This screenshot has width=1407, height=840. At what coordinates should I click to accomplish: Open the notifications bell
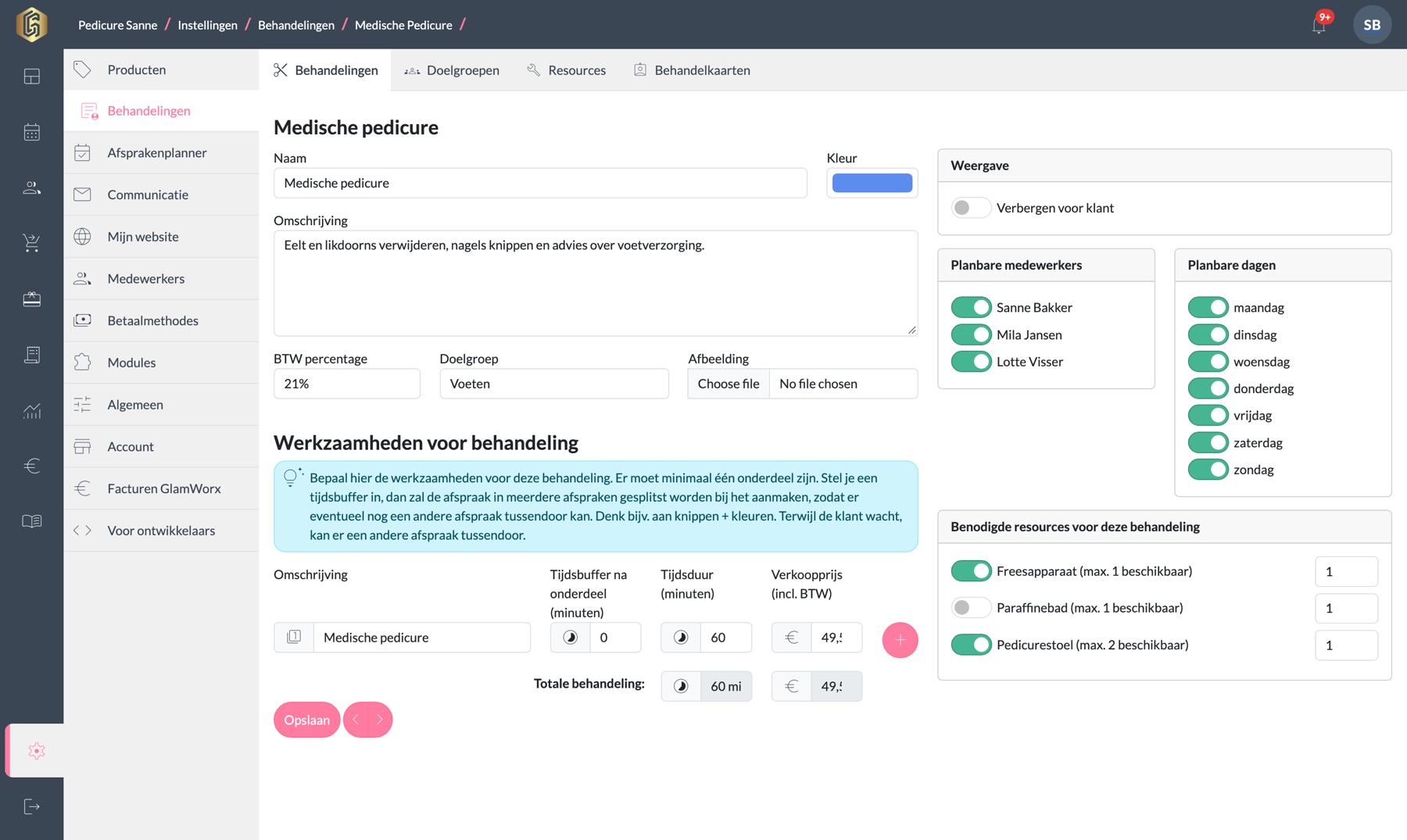(1319, 25)
